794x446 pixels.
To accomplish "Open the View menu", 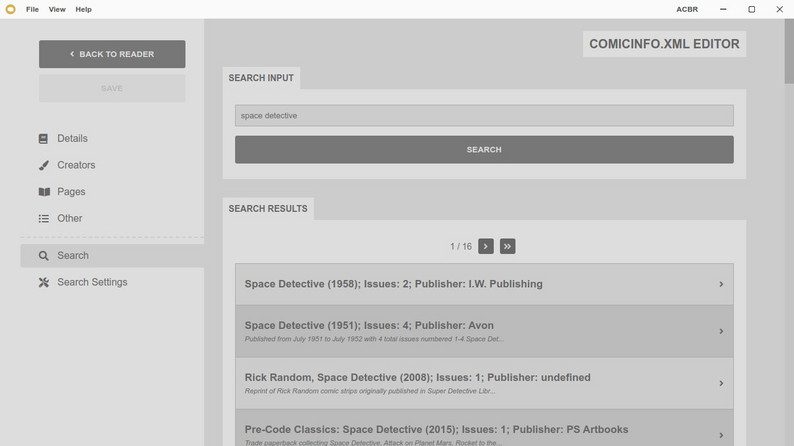I will [57, 9].
